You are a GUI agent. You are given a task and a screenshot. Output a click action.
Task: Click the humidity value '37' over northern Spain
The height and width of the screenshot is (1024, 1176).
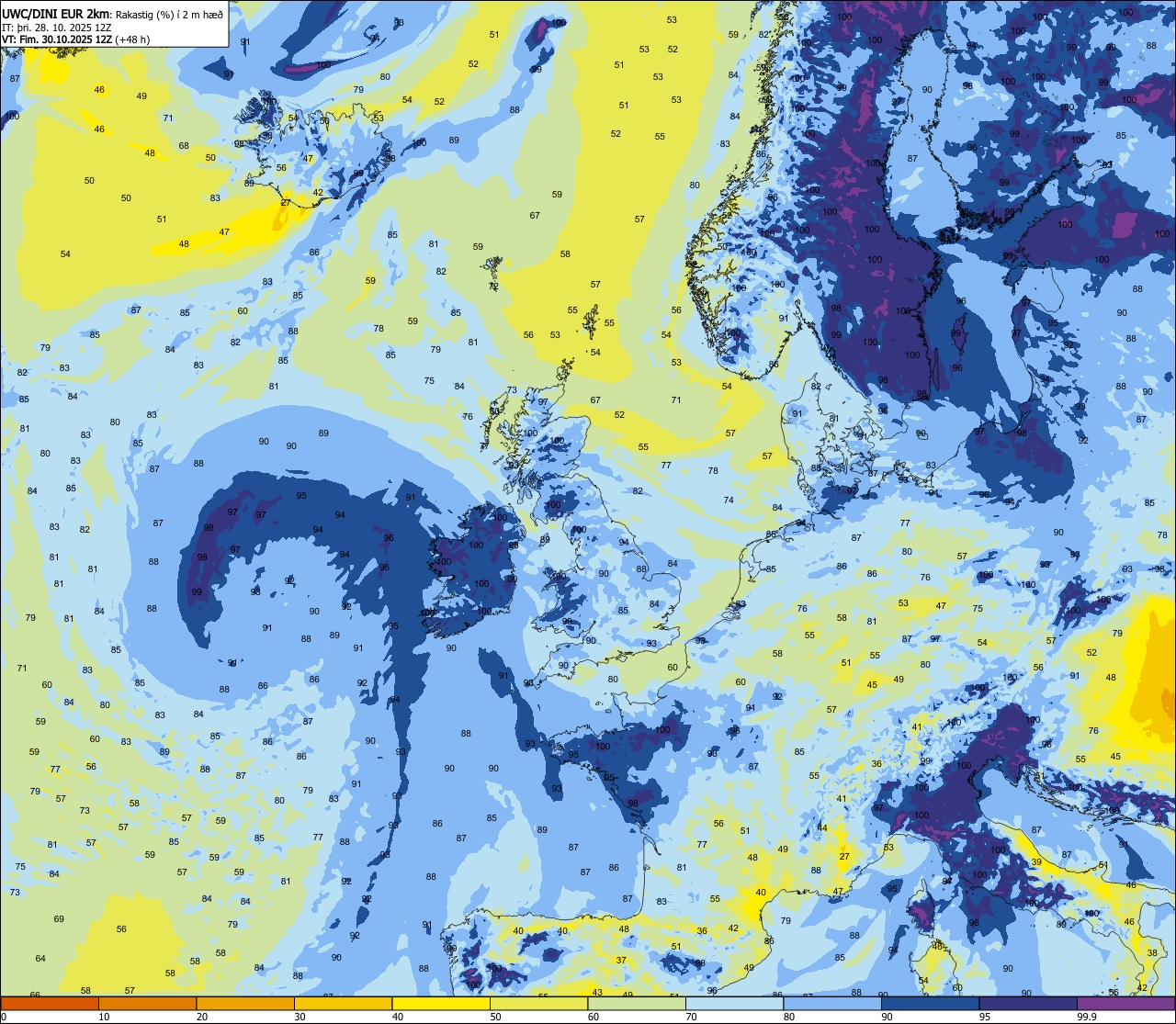tap(621, 961)
